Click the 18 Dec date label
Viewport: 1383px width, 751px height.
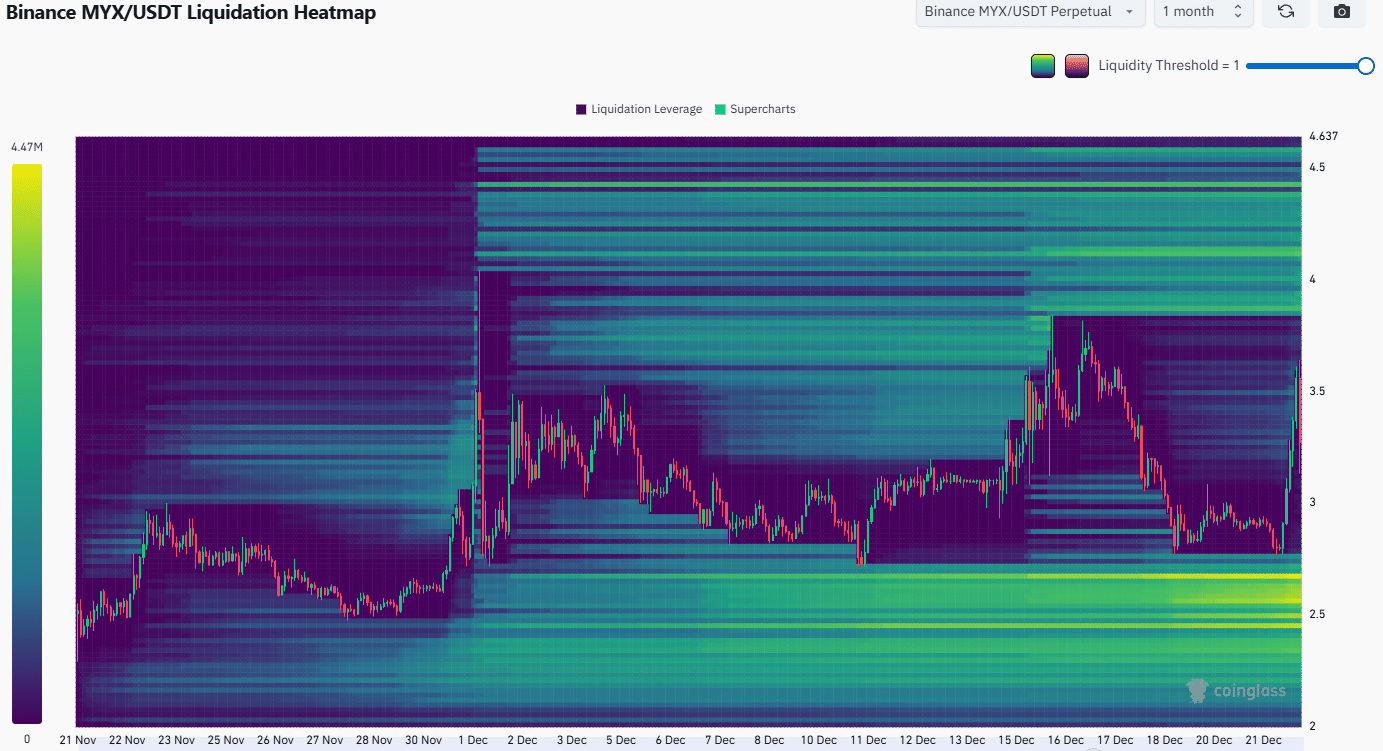(1165, 741)
